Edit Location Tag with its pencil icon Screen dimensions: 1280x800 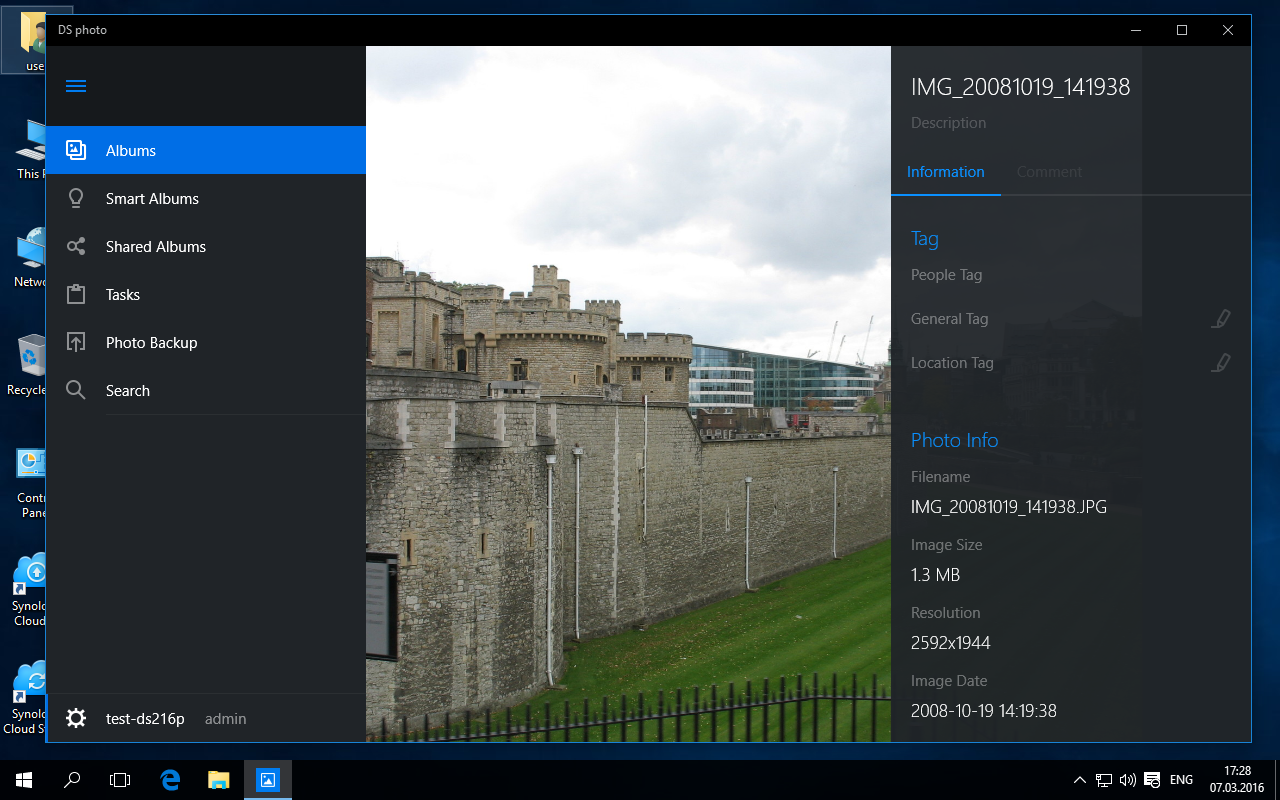(1221, 363)
